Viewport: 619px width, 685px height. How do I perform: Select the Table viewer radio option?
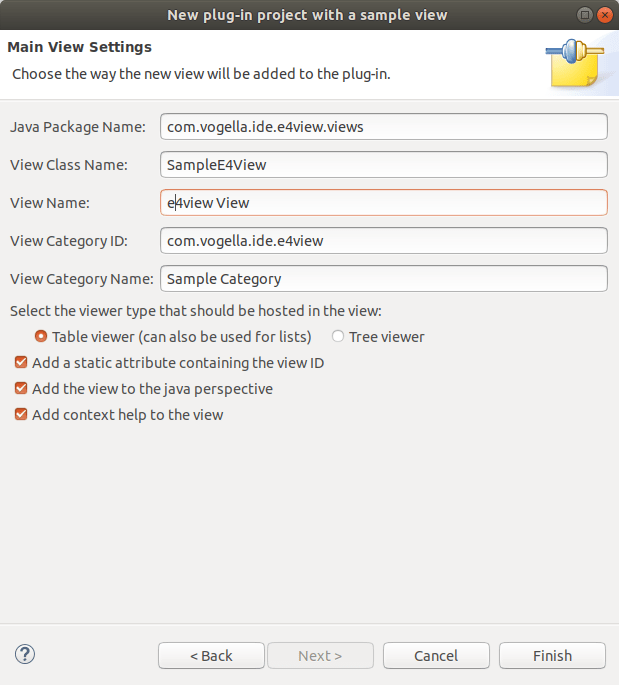(x=42, y=337)
